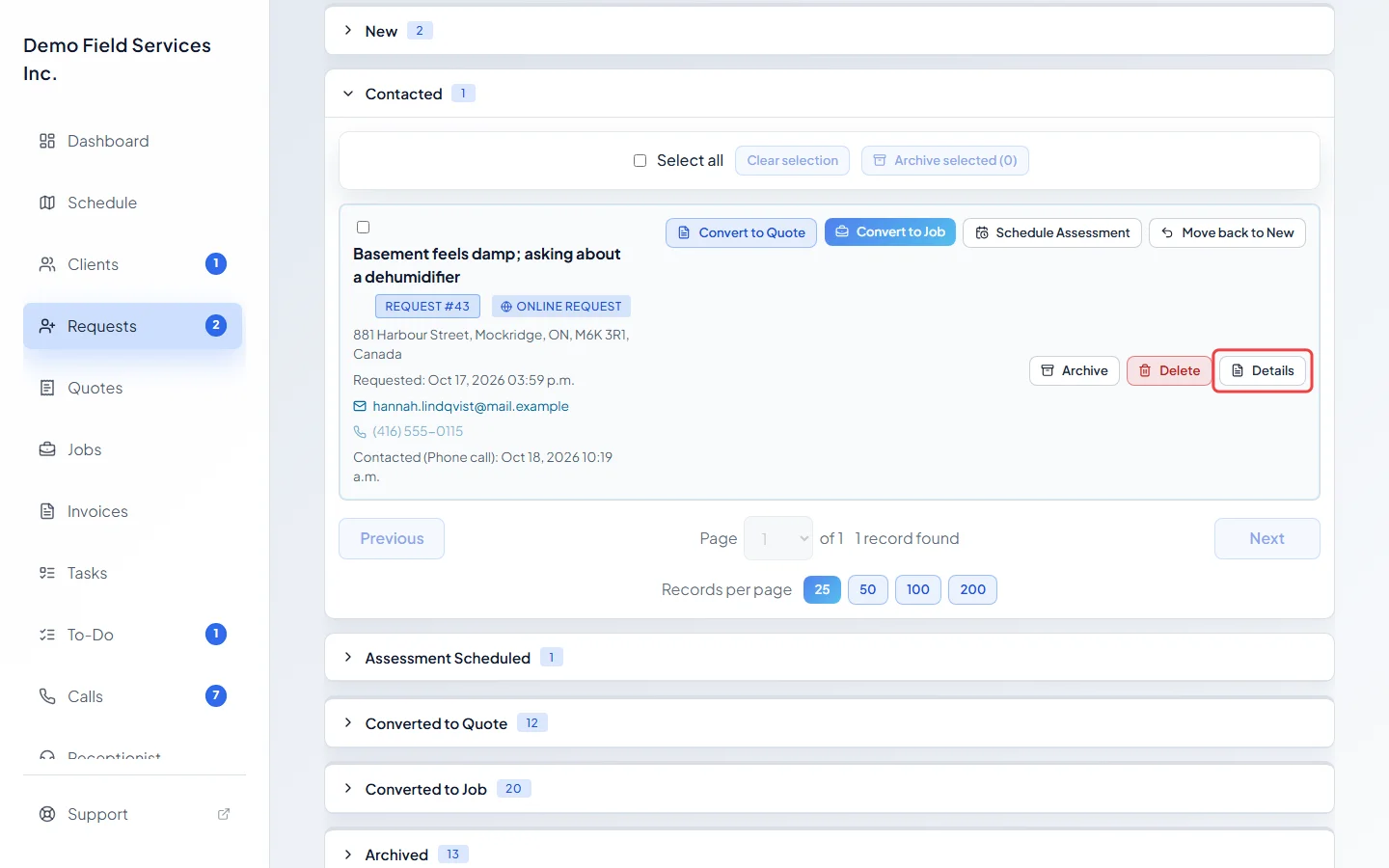Set records per page to 50

(x=868, y=589)
